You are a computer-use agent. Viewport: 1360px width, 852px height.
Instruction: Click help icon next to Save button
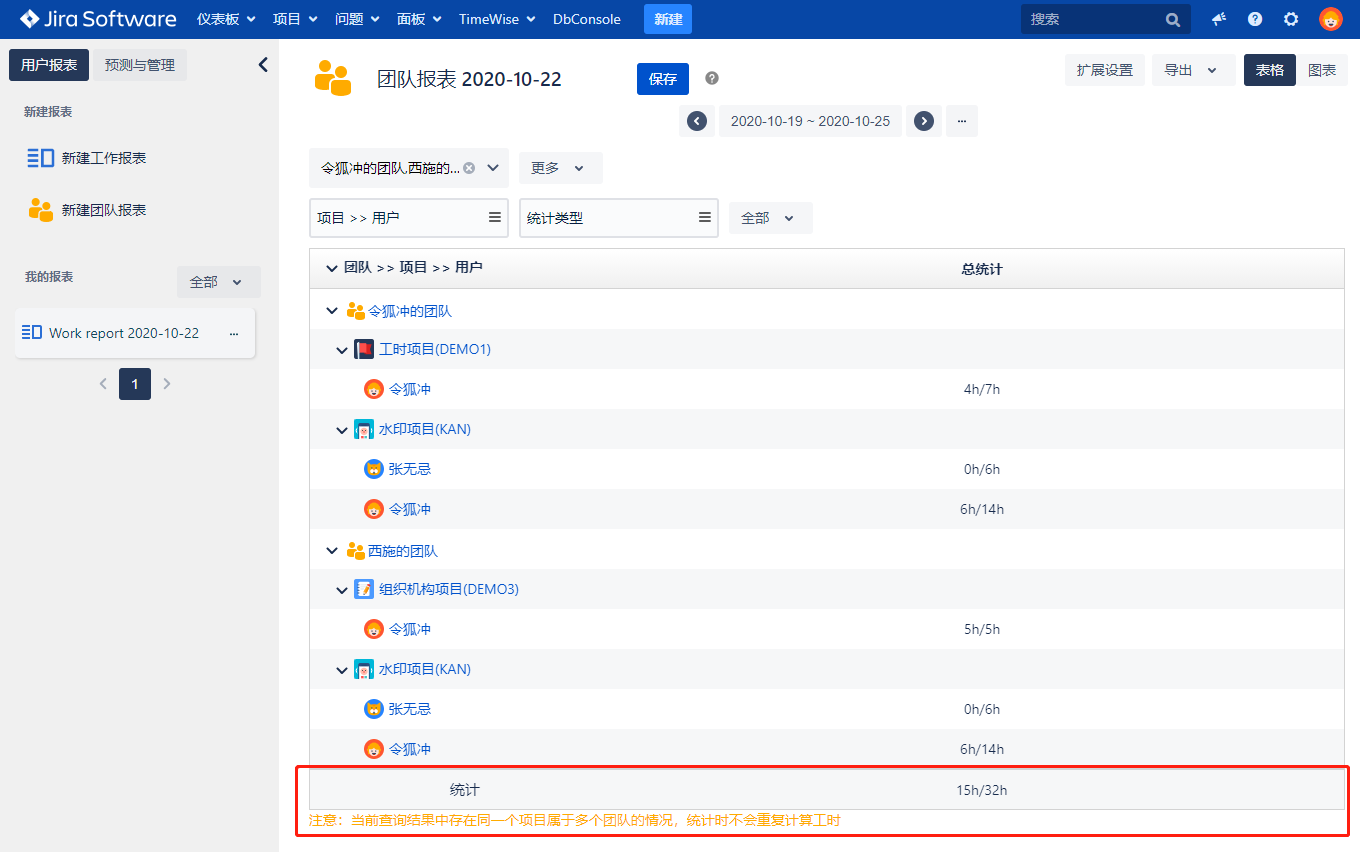coord(712,78)
